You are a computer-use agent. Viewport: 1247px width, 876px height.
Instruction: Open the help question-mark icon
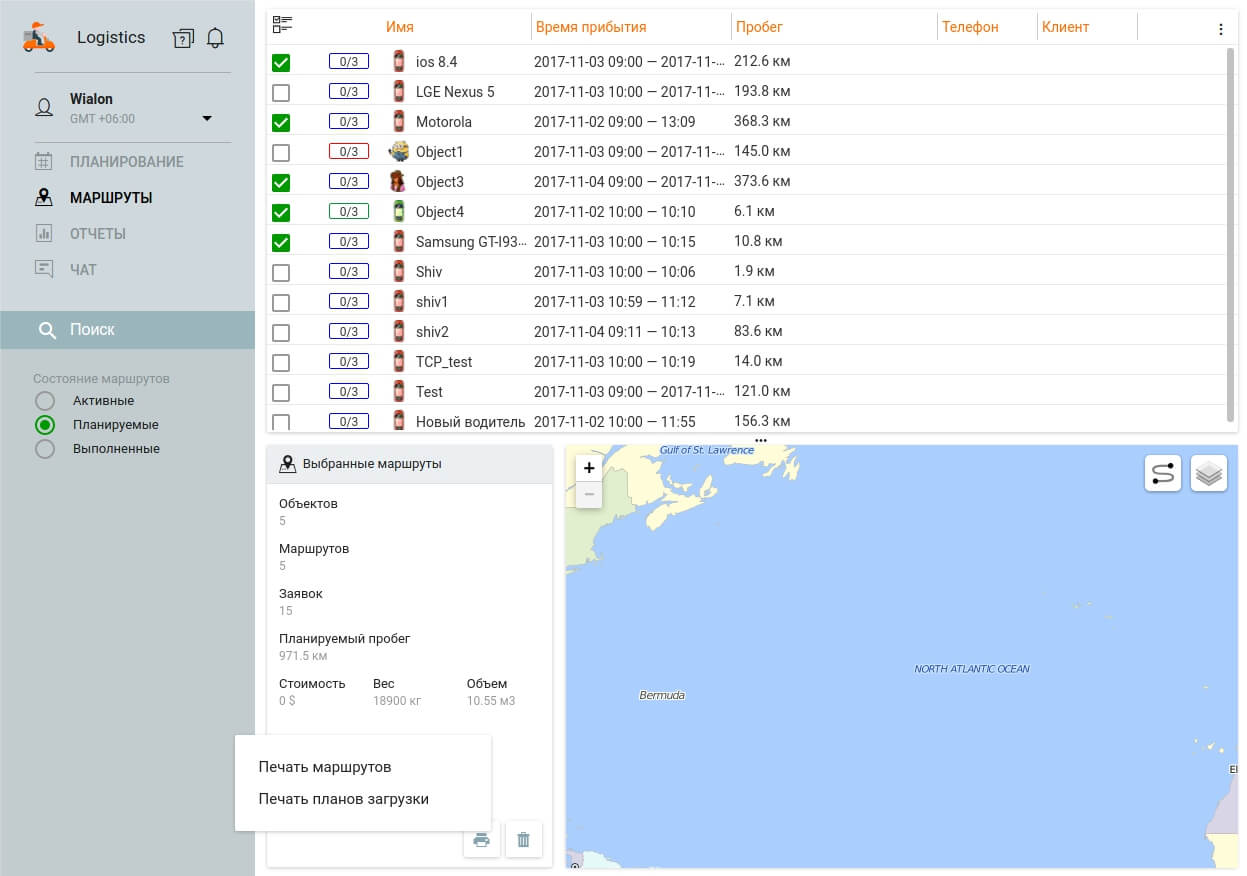tap(183, 38)
